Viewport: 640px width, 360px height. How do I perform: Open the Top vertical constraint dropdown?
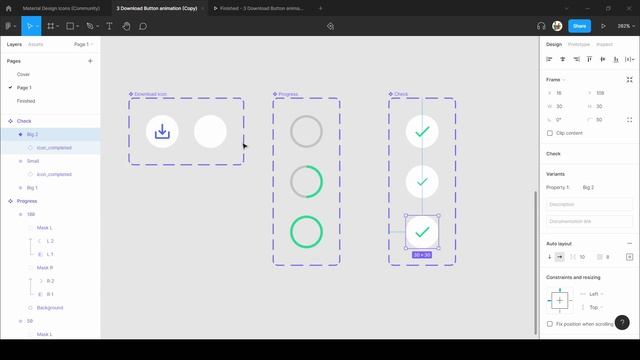[x=596, y=307]
